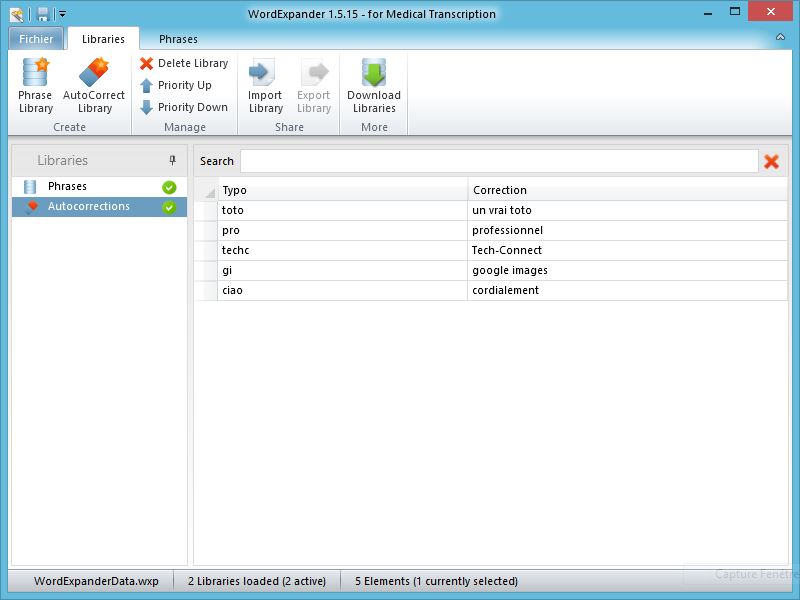Create a new Phrase Library
This screenshot has width=800, height=600.
pos(35,86)
